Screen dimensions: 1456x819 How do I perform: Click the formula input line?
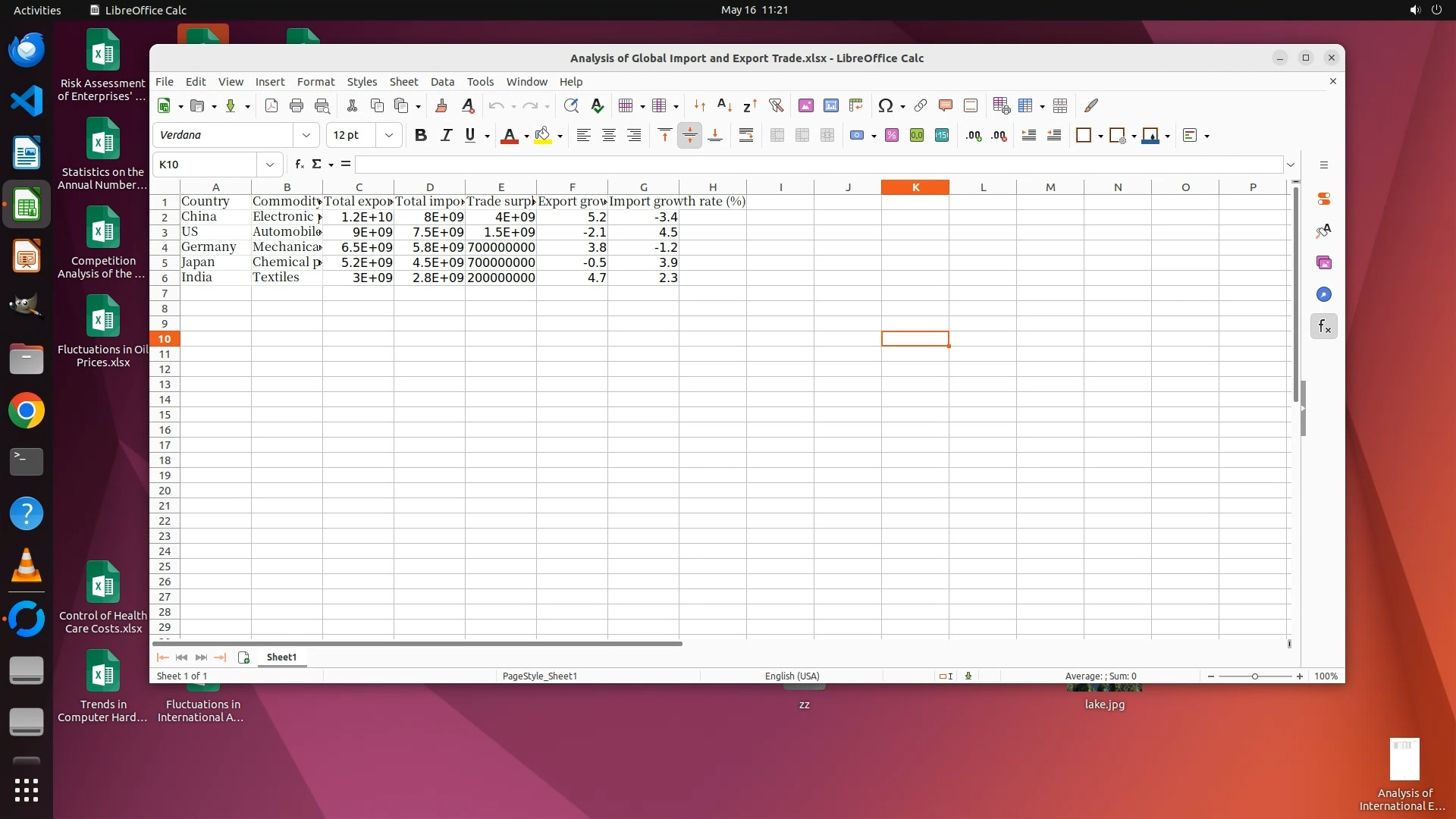(x=819, y=165)
